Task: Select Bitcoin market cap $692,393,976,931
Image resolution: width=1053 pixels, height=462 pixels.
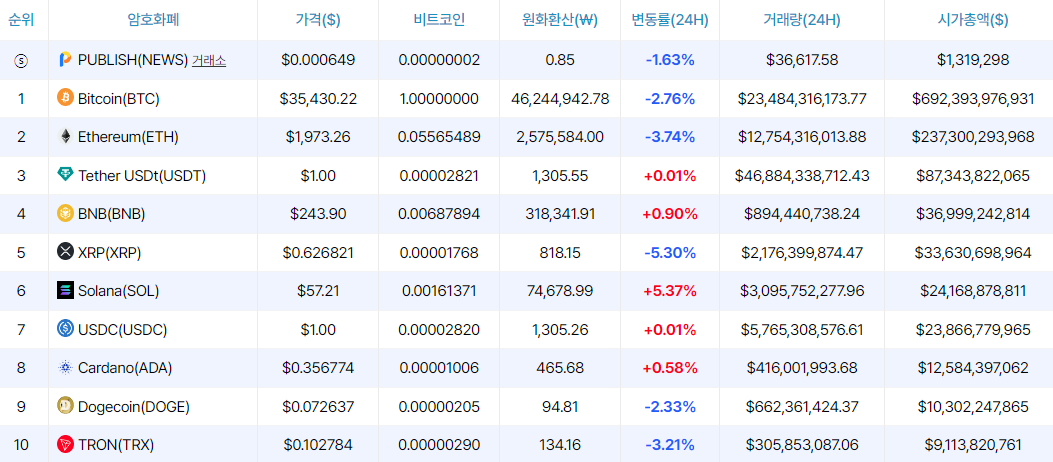Action: (972, 99)
